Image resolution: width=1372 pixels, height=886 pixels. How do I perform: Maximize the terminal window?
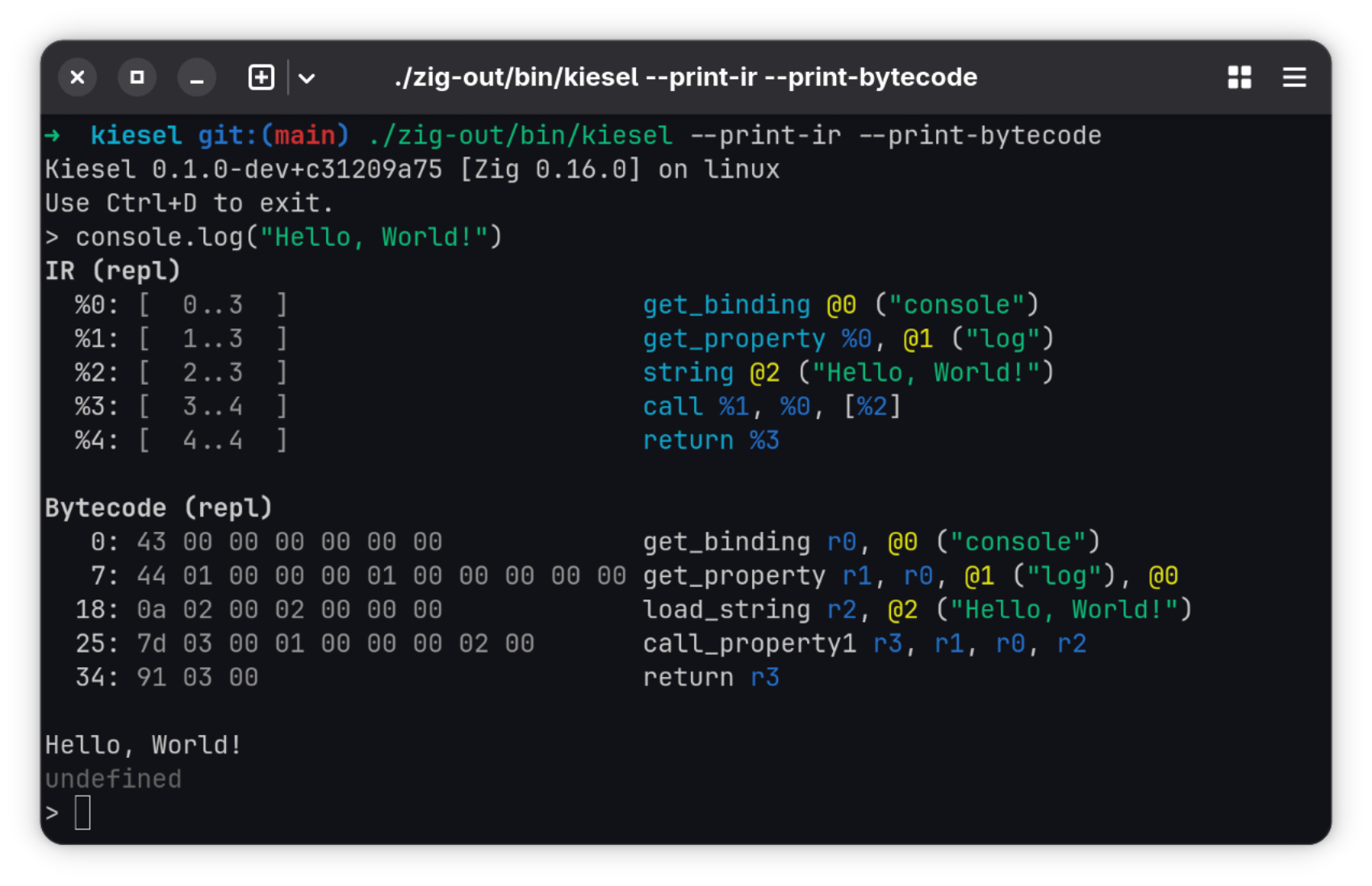(x=137, y=77)
